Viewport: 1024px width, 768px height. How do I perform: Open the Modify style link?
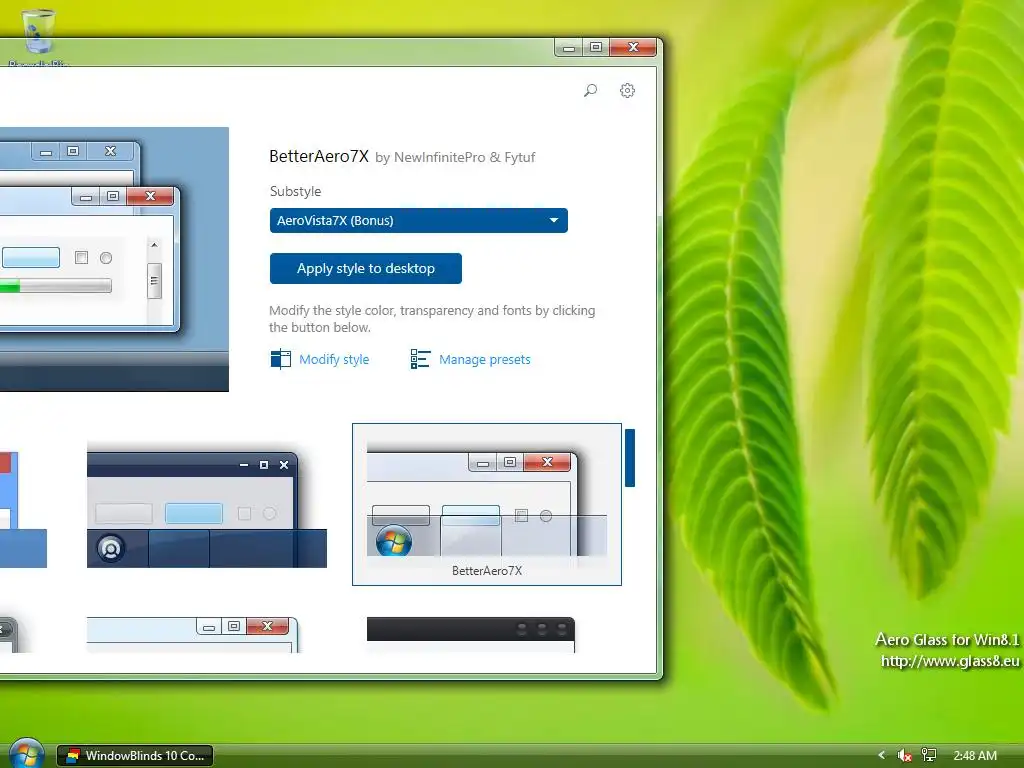tap(334, 359)
